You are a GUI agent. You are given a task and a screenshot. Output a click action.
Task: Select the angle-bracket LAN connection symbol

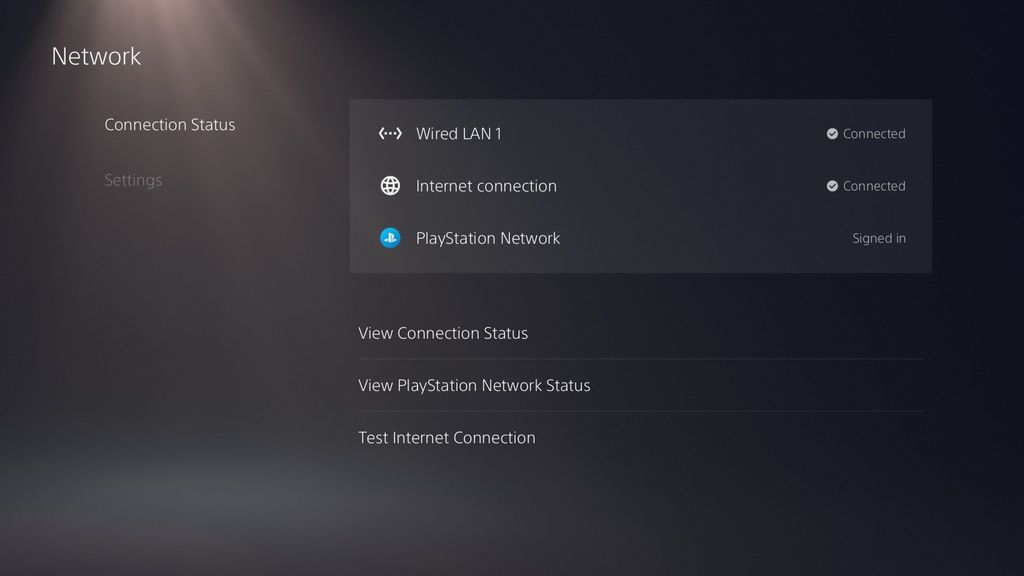389,133
